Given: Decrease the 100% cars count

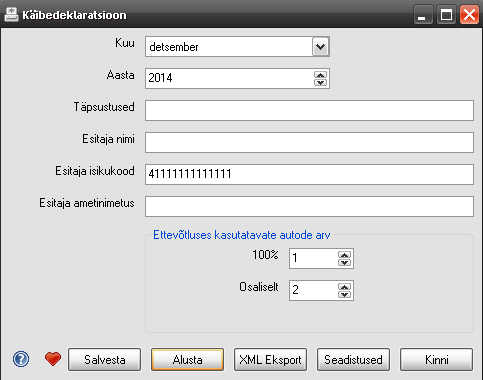Looking at the screenshot, I should click(344, 262).
